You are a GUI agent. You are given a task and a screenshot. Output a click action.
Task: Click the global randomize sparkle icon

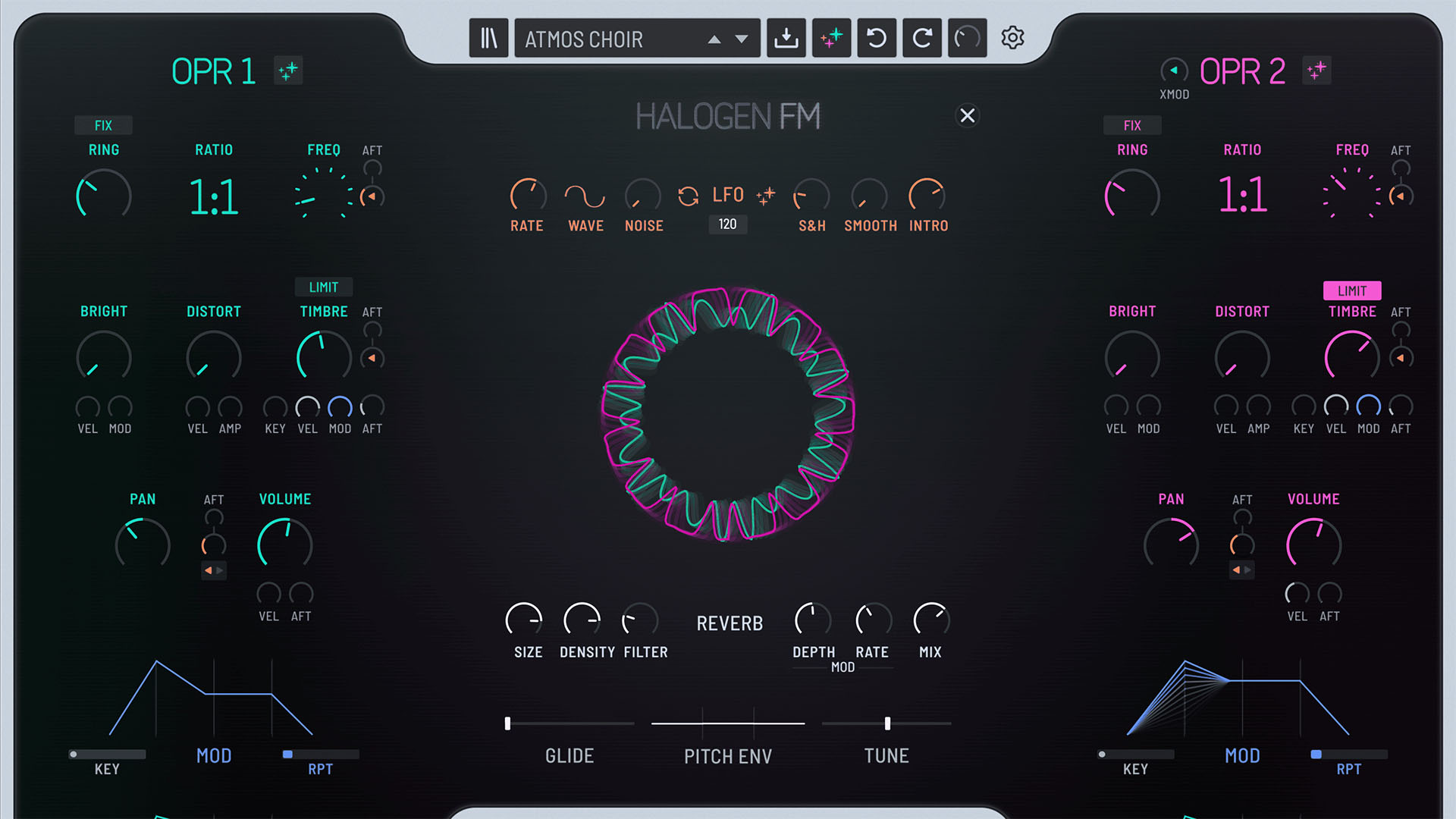(x=832, y=38)
